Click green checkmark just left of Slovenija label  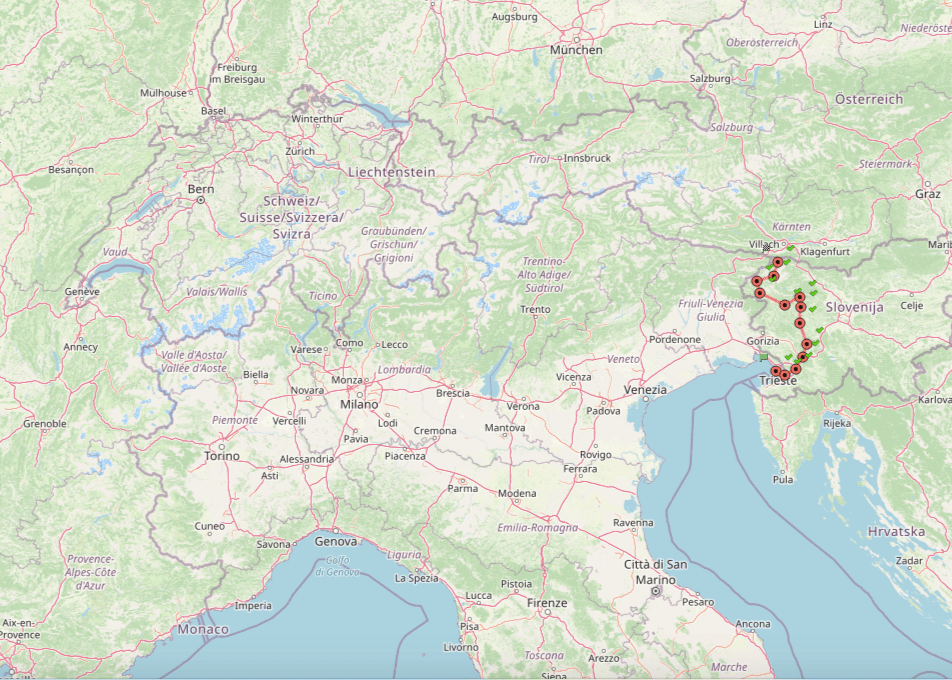813,309
